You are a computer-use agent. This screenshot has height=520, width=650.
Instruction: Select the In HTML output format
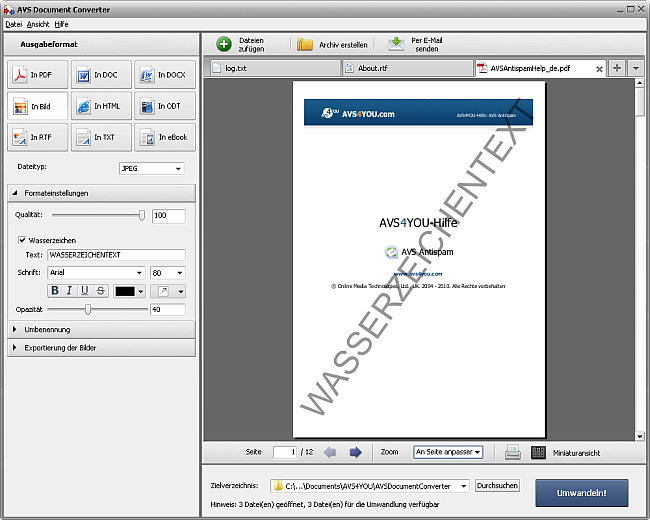pos(101,106)
